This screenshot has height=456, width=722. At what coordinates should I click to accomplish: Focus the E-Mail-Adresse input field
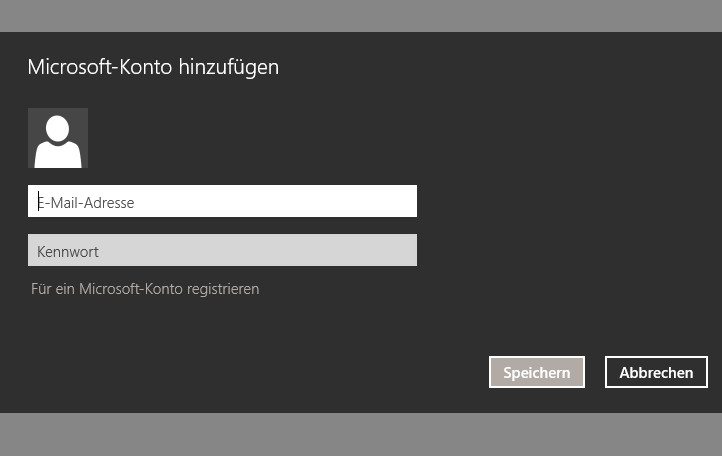tap(222, 201)
